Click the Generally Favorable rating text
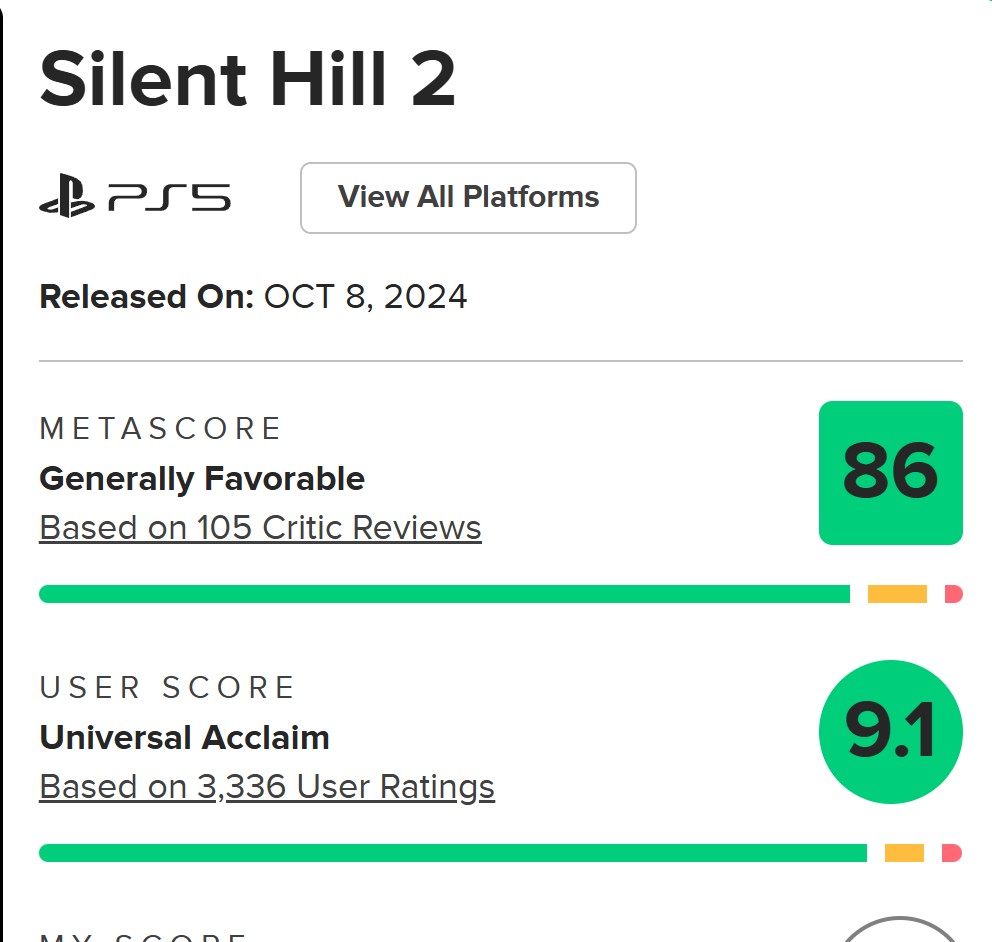992x942 pixels. [x=202, y=479]
